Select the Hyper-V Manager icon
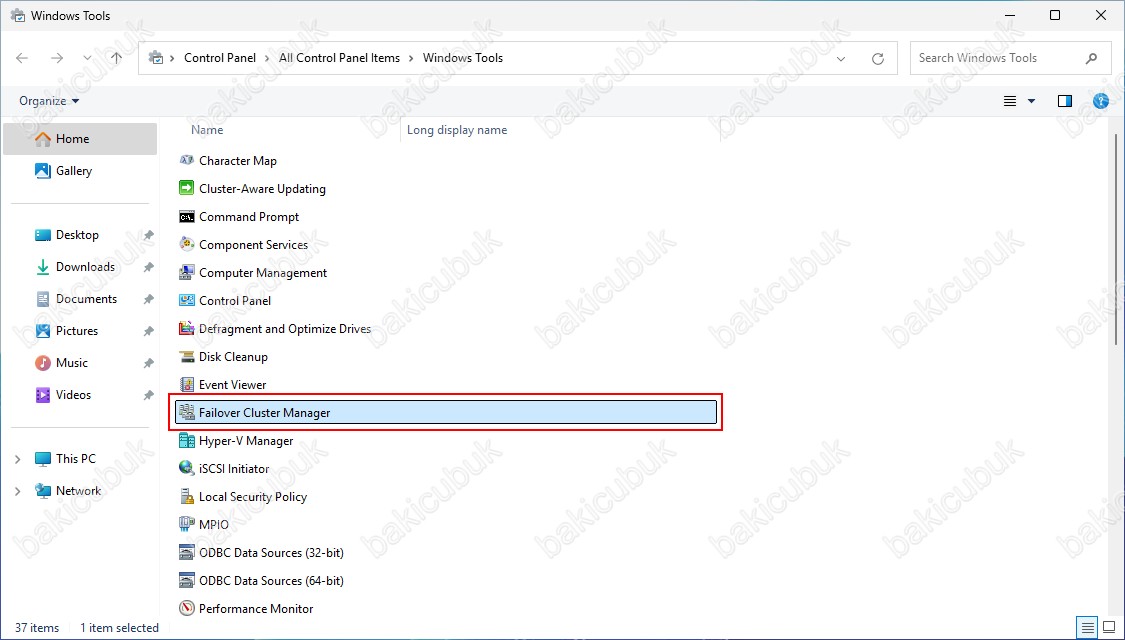1125x640 pixels. pyautogui.click(x=187, y=441)
